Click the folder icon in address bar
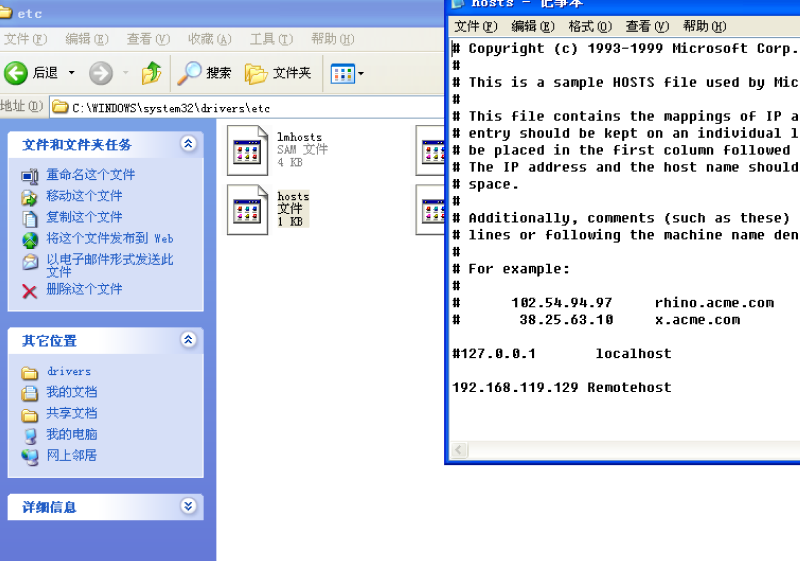 coord(60,107)
